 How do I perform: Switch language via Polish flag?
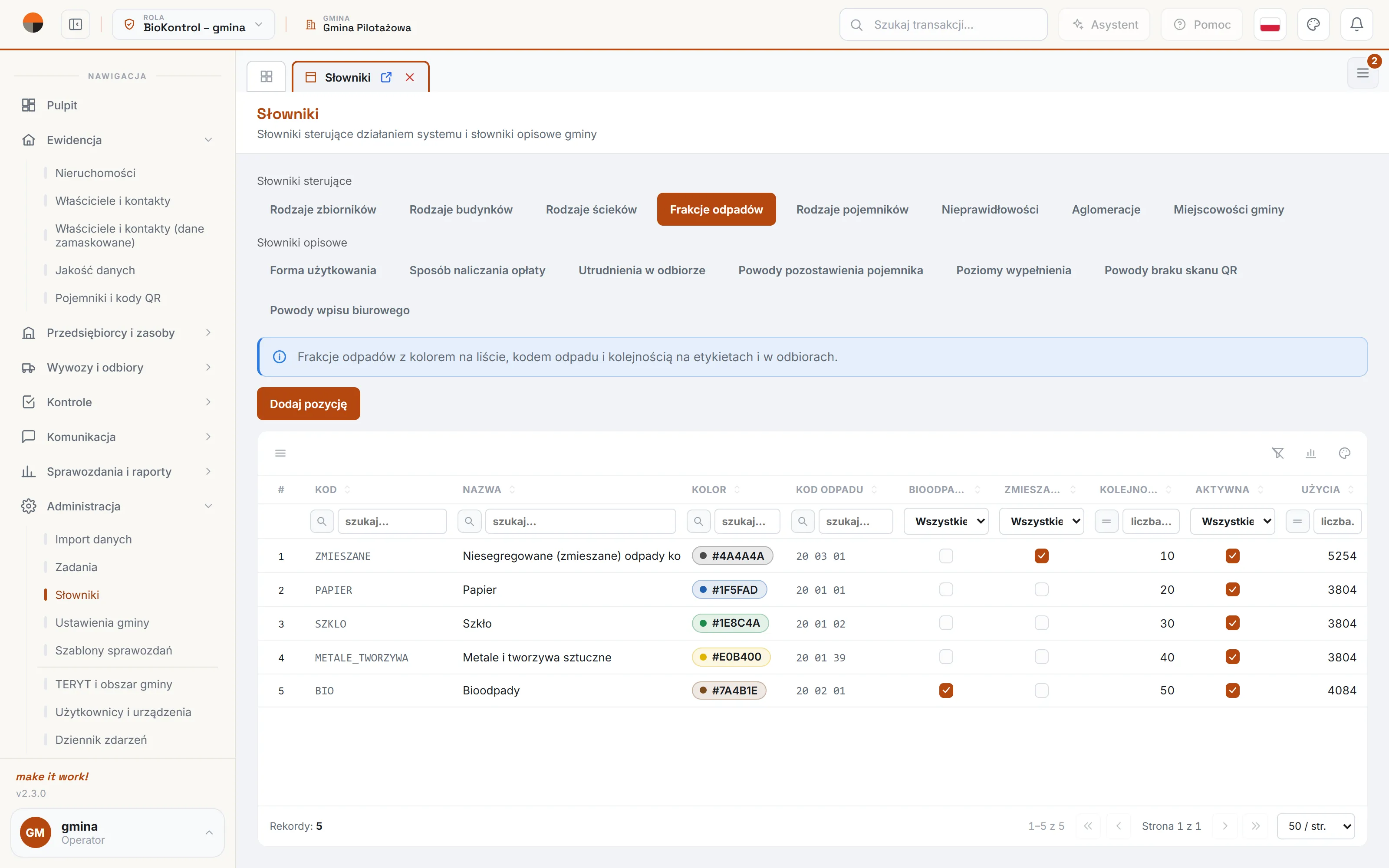(1270, 24)
